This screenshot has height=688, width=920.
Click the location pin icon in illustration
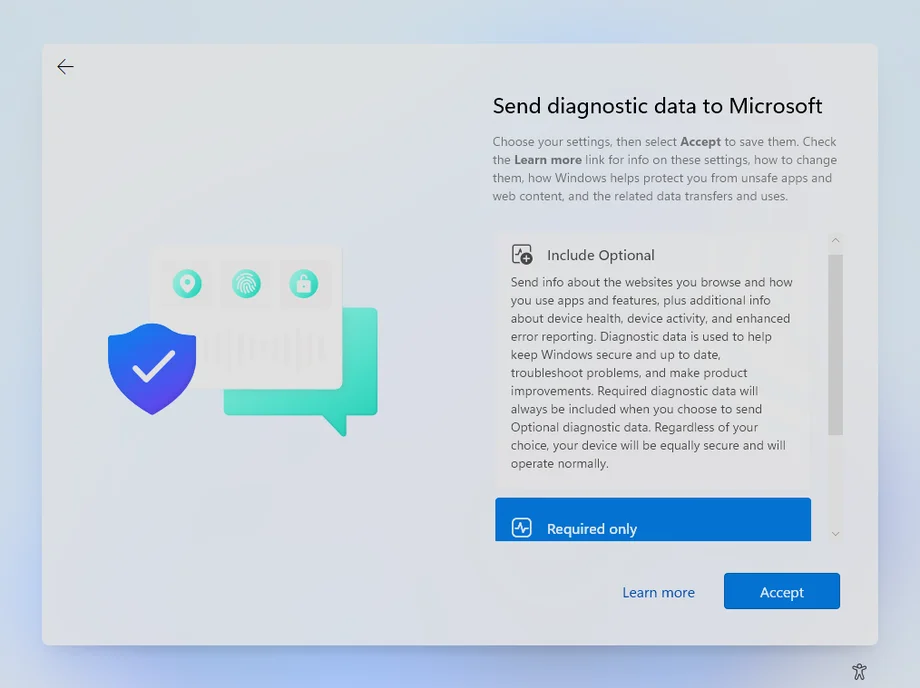pos(187,284)
